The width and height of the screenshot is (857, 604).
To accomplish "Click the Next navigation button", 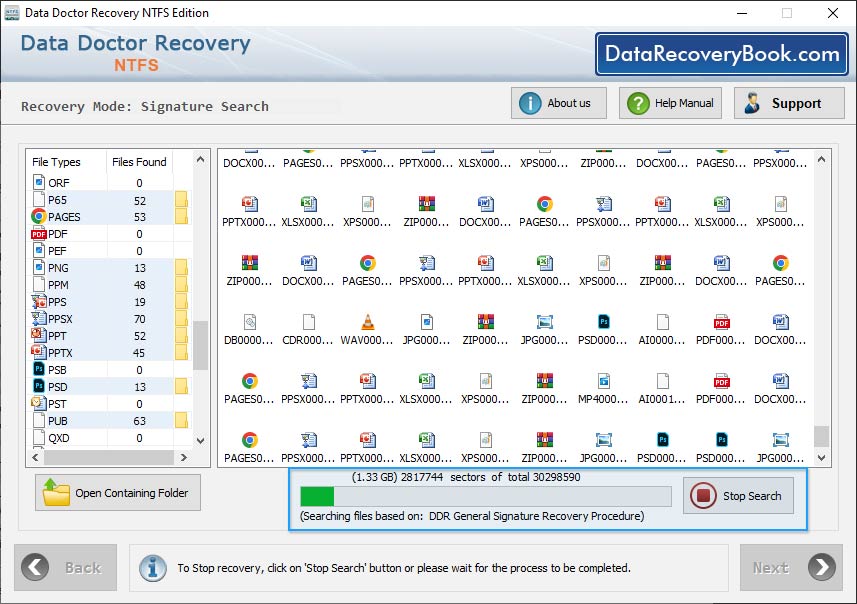I will [790, 567].
